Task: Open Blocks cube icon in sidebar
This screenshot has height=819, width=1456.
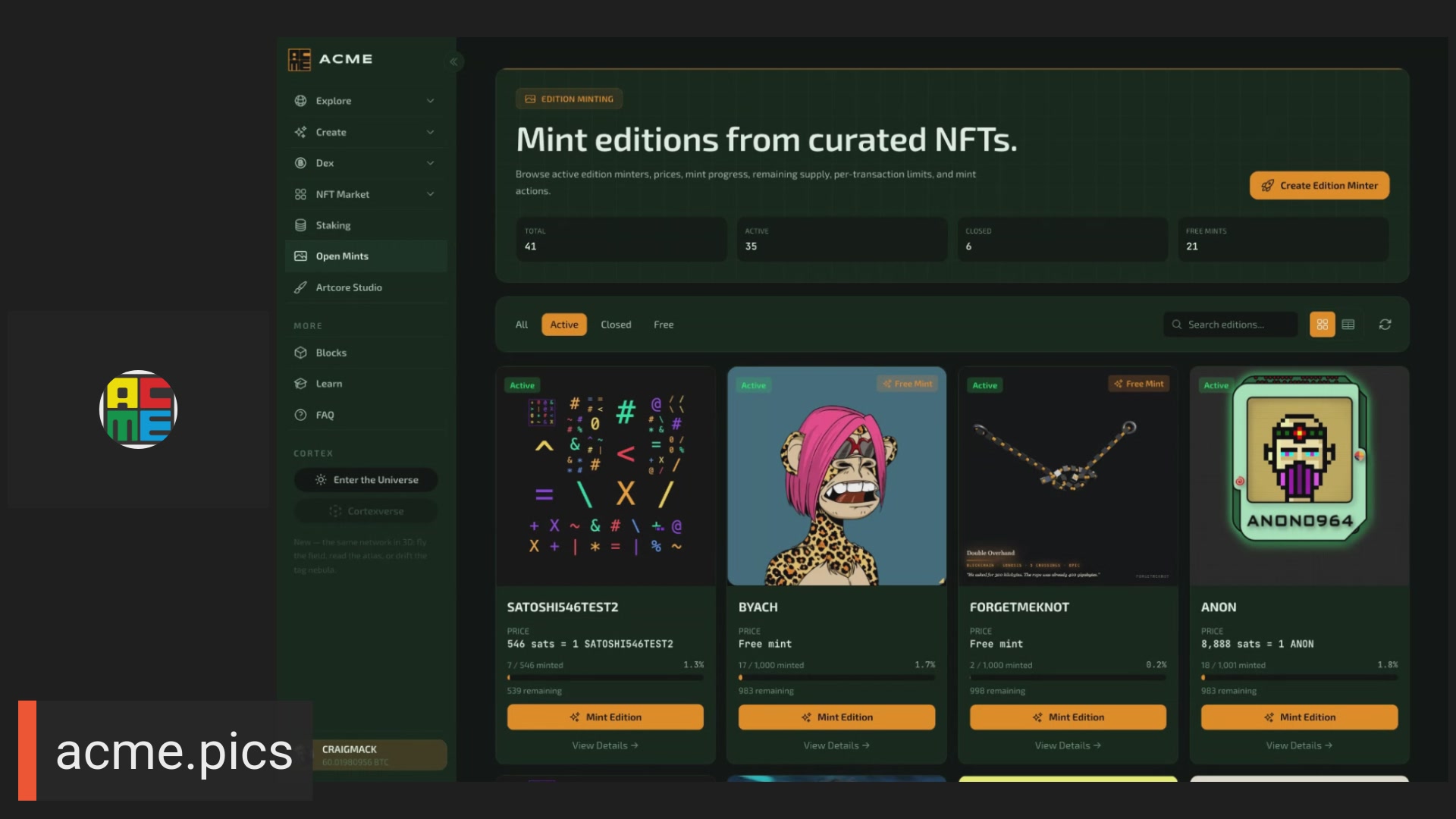Action: [300, 353]
